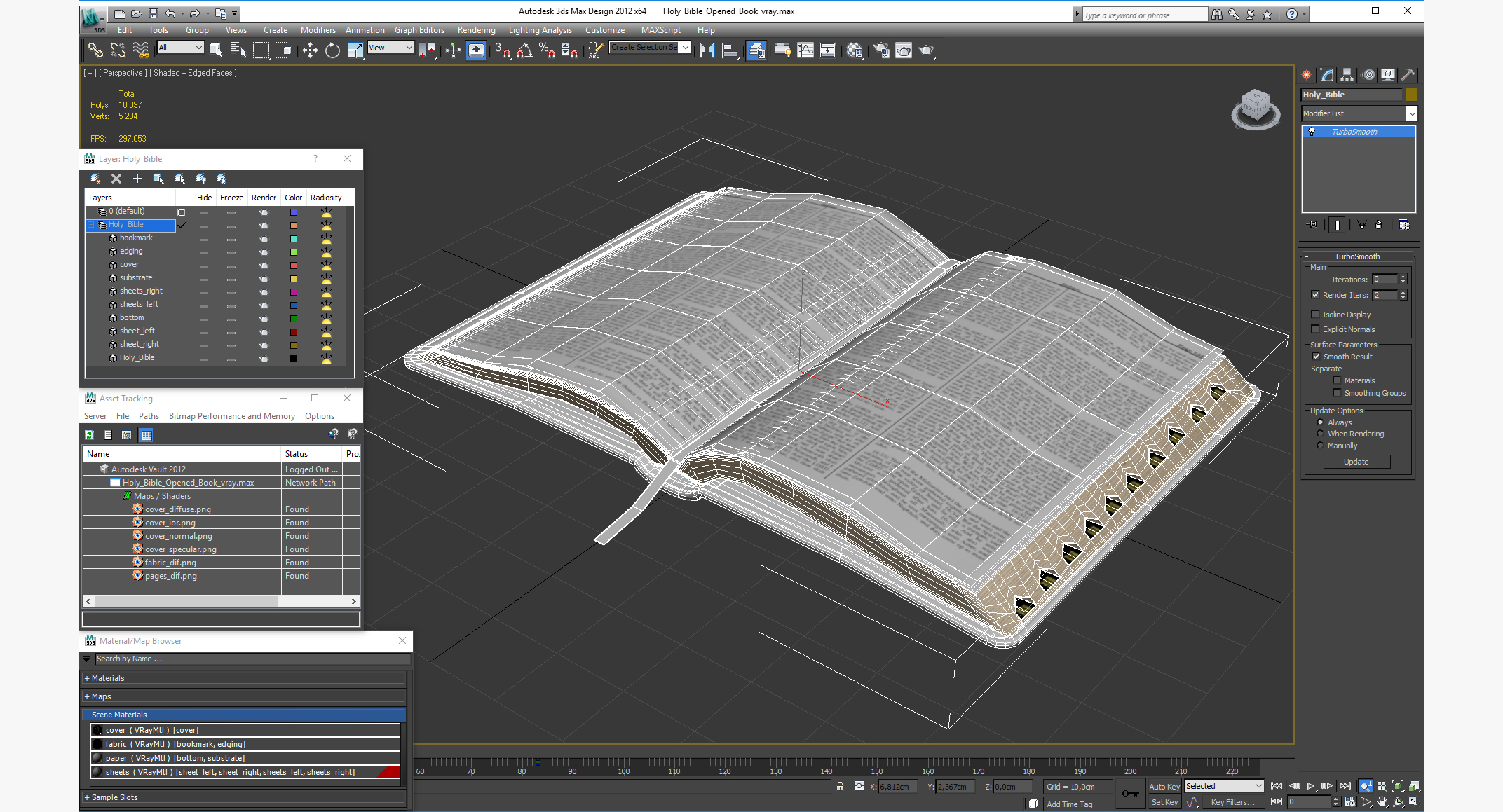This screenshot has height=812, width=1503.
Task: Open the key mode Selected dropdown
Action: pos(1223,786)
